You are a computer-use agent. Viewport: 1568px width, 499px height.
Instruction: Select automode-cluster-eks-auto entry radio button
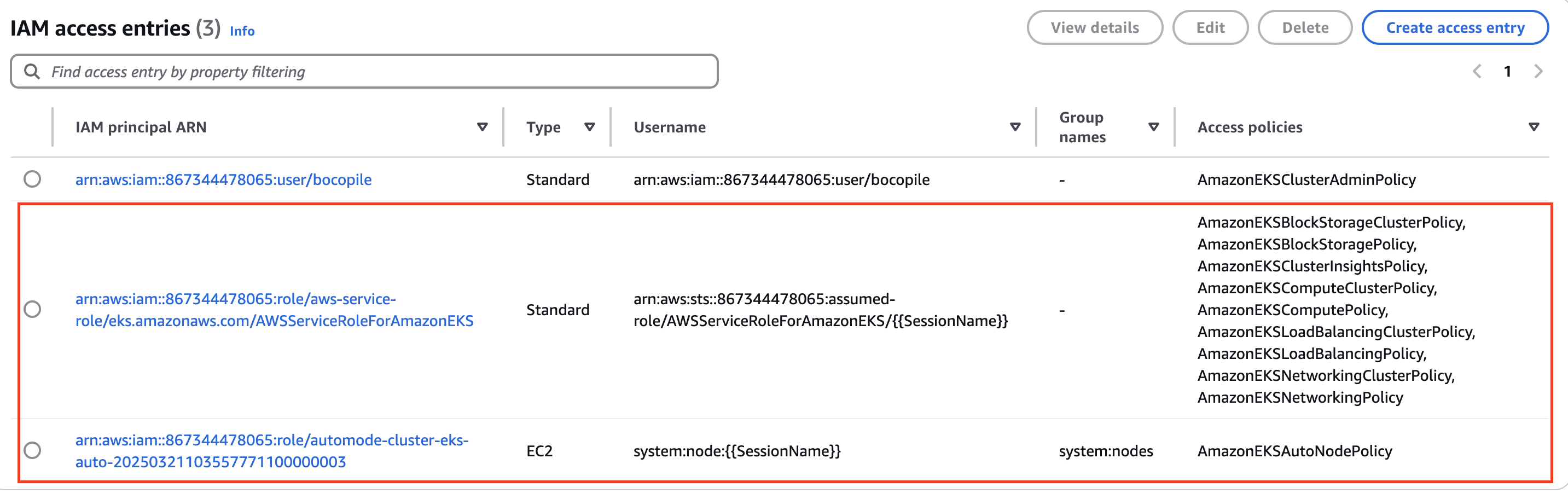point(32,450)
